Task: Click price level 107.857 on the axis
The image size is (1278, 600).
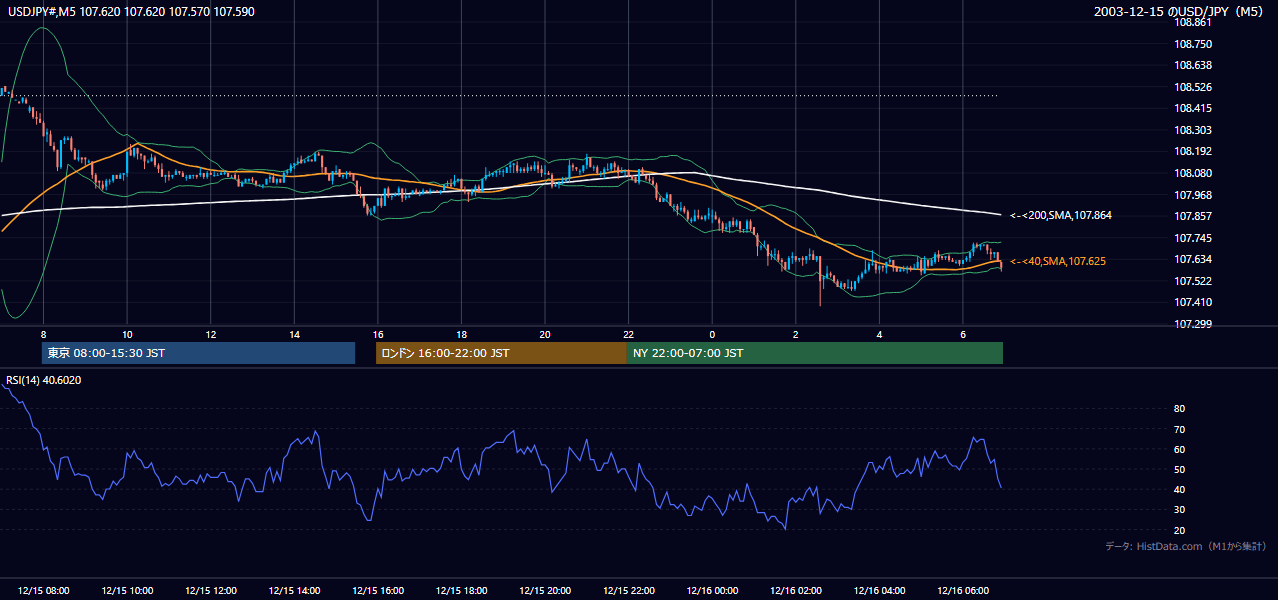Action: point(1193,216)
